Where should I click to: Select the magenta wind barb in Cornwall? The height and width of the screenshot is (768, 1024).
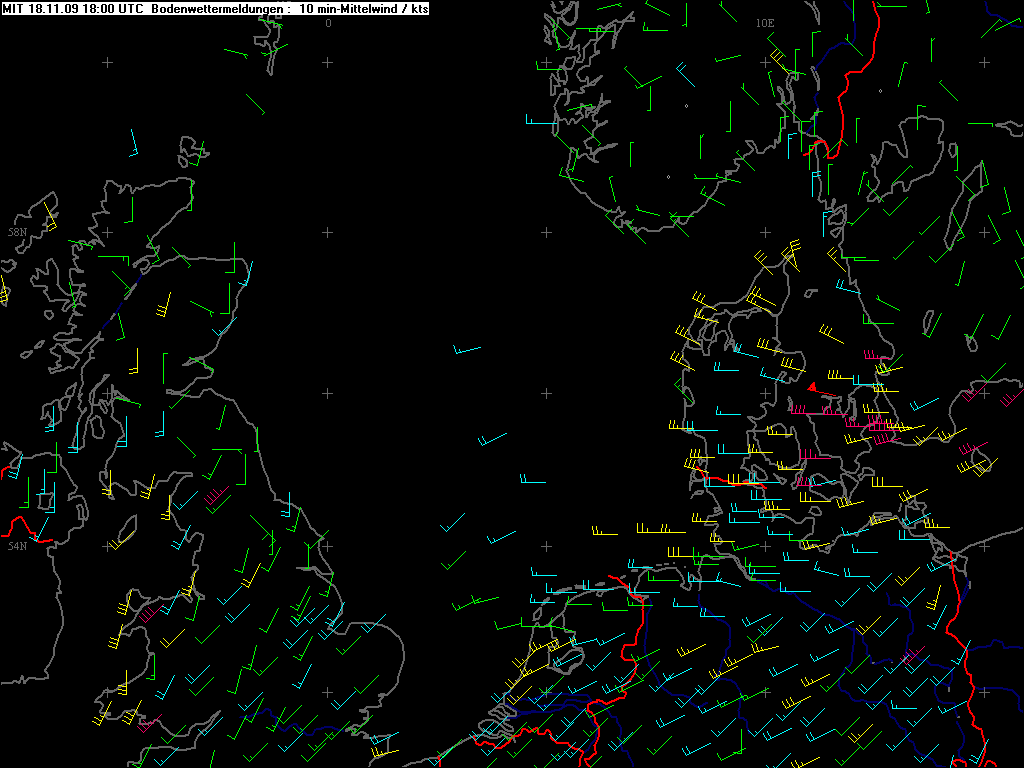[149, 723]
